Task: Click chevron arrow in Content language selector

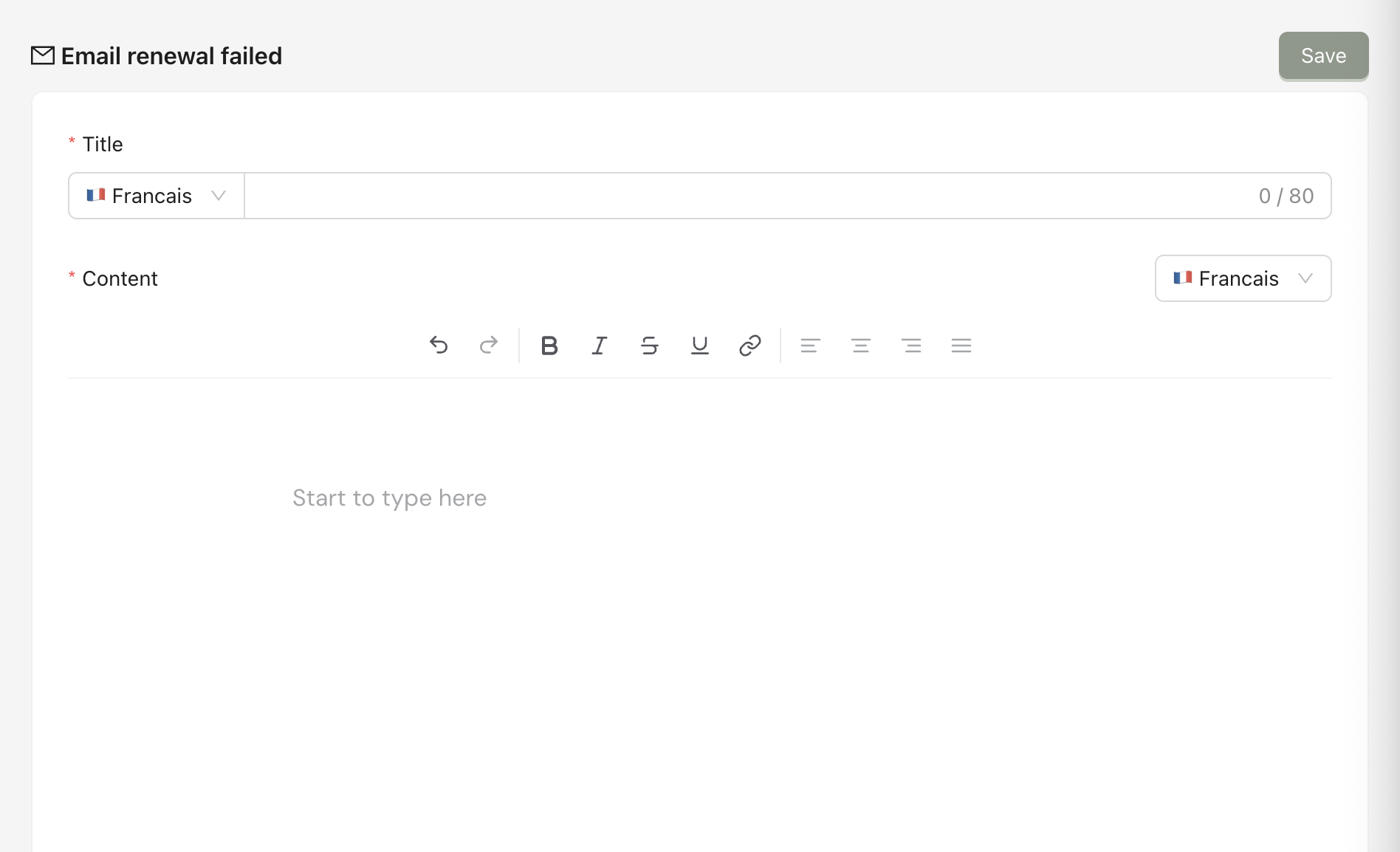Action: point(1305,278)
